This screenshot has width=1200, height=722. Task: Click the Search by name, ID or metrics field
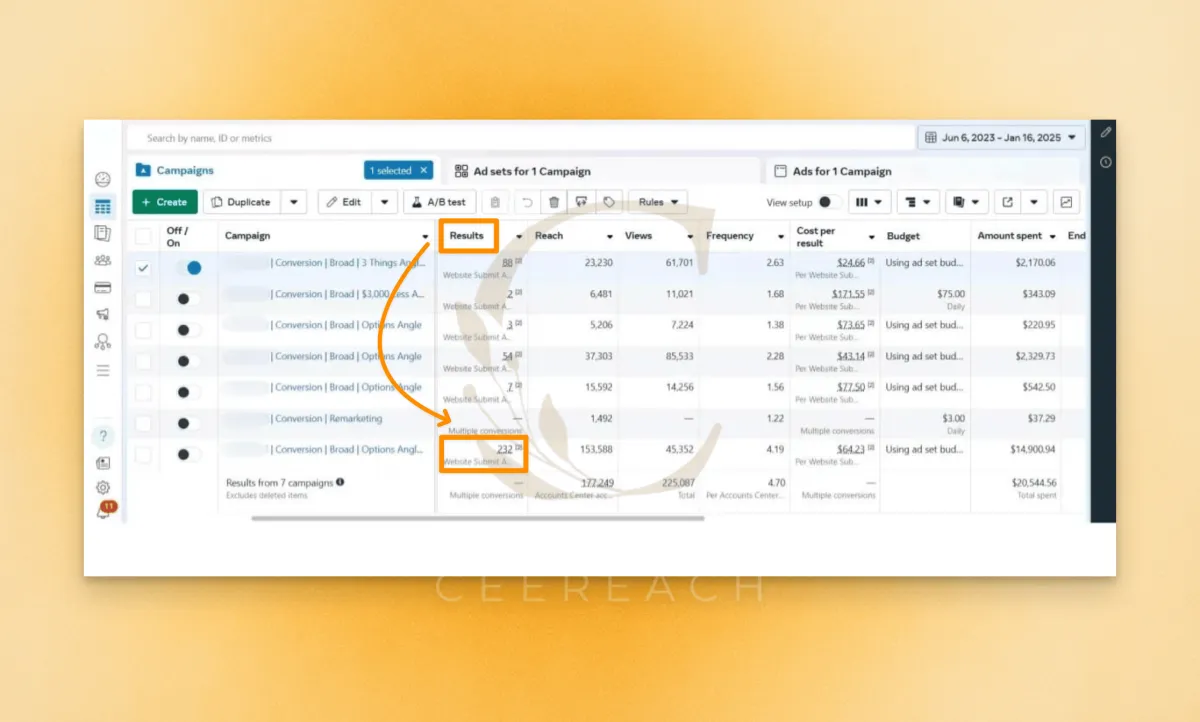(520, 138)
